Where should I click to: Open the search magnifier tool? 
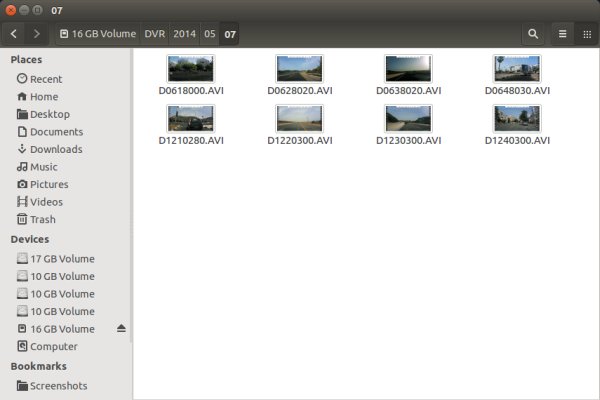533,34
